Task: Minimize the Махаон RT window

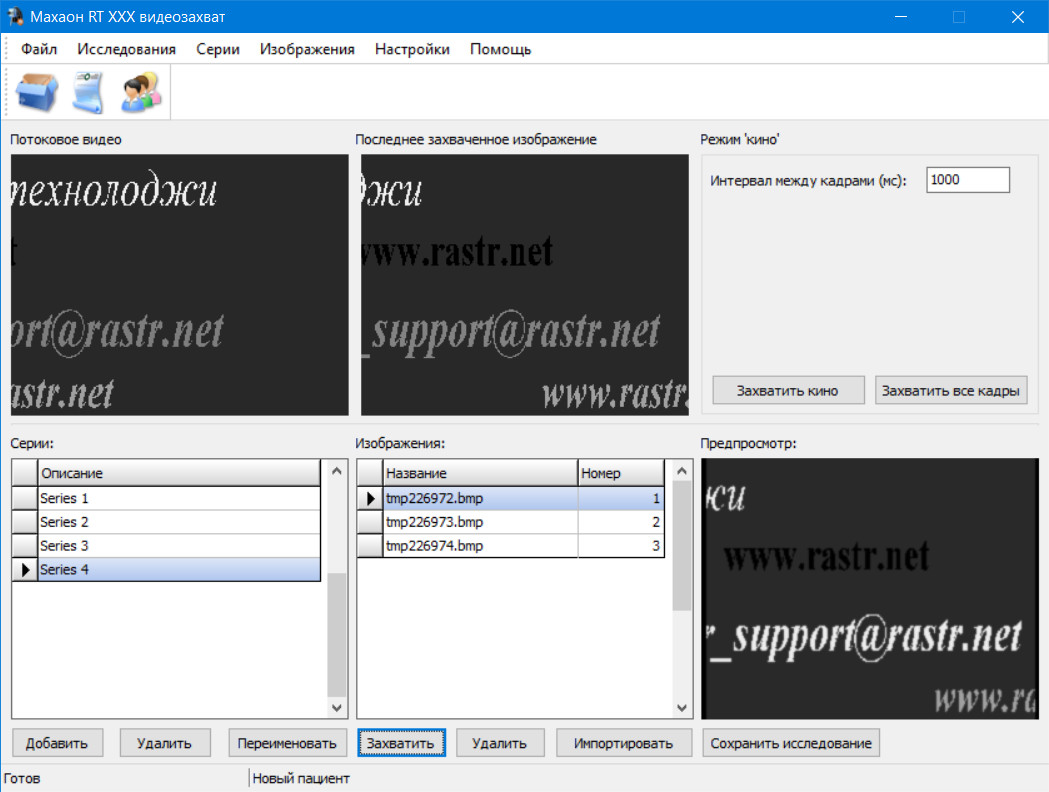Action: [x=900, y=16]
